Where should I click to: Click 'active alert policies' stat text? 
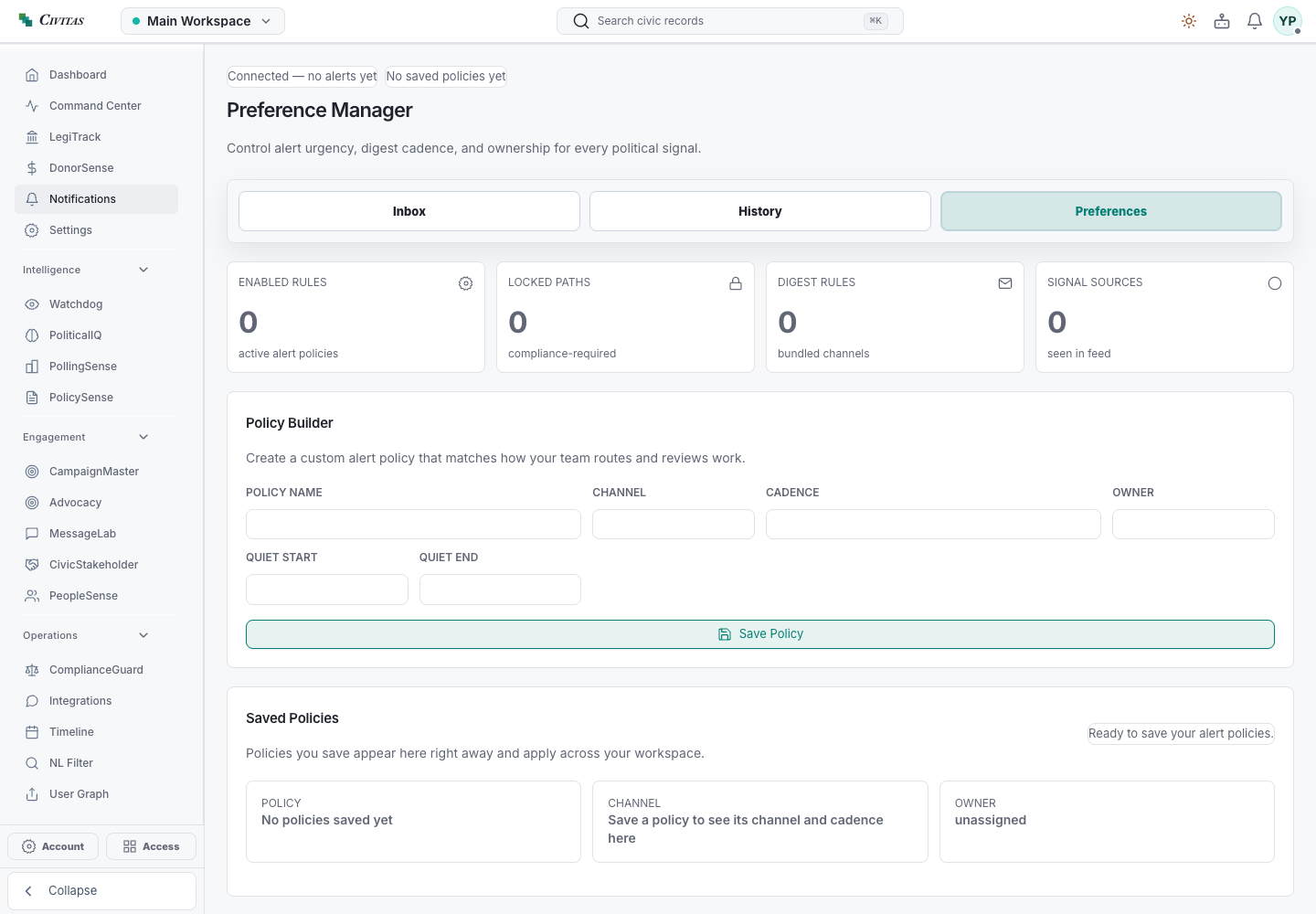coord(288,354)
